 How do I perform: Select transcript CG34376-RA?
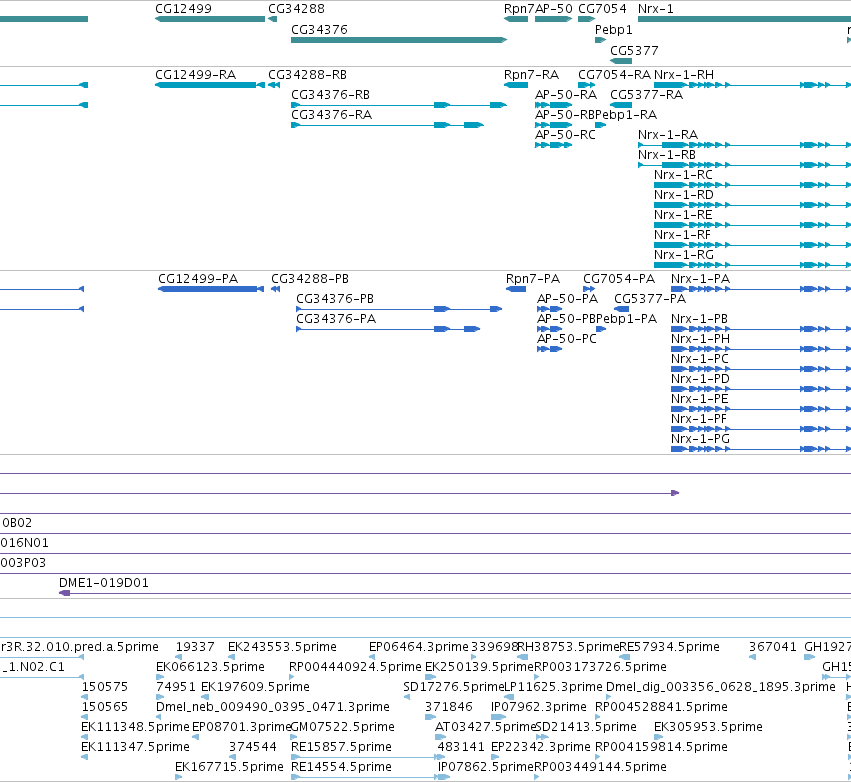point(332,115)
